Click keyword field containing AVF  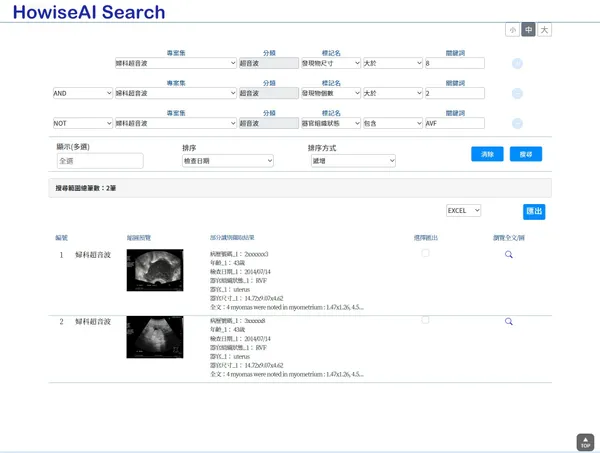[x=455, y=123]
